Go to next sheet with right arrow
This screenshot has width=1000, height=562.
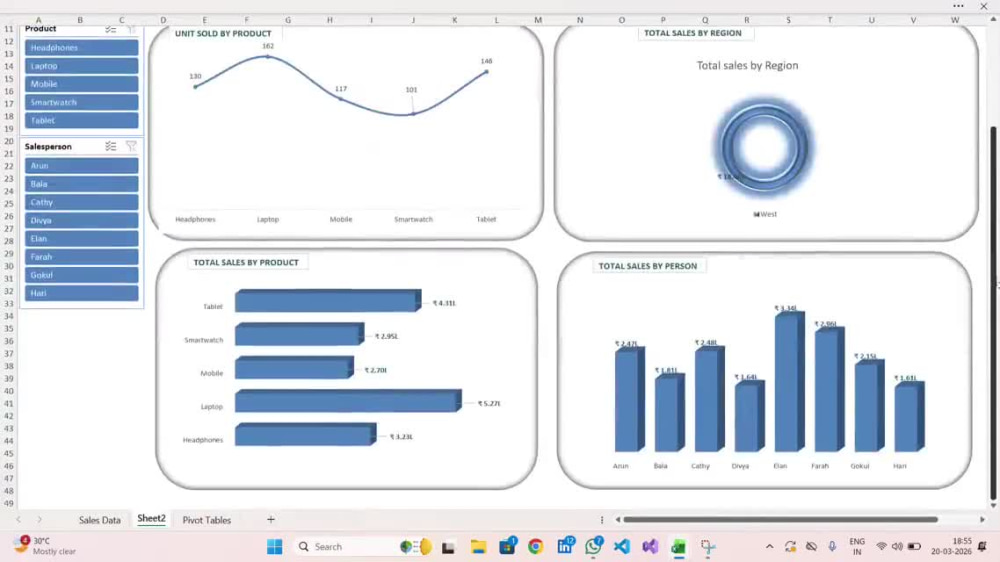tap(40, 520)
